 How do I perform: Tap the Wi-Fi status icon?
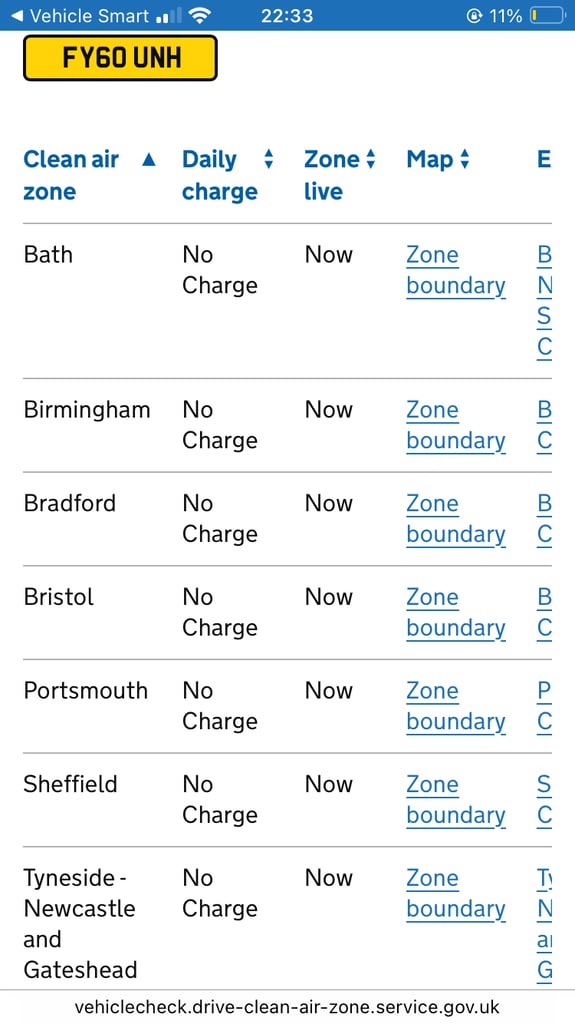[x=200, y=15]
